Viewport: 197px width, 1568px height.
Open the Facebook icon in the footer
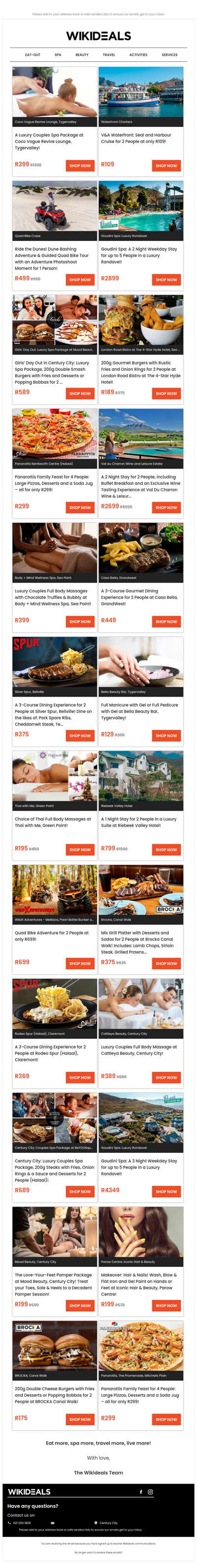tap(141, 1491)
